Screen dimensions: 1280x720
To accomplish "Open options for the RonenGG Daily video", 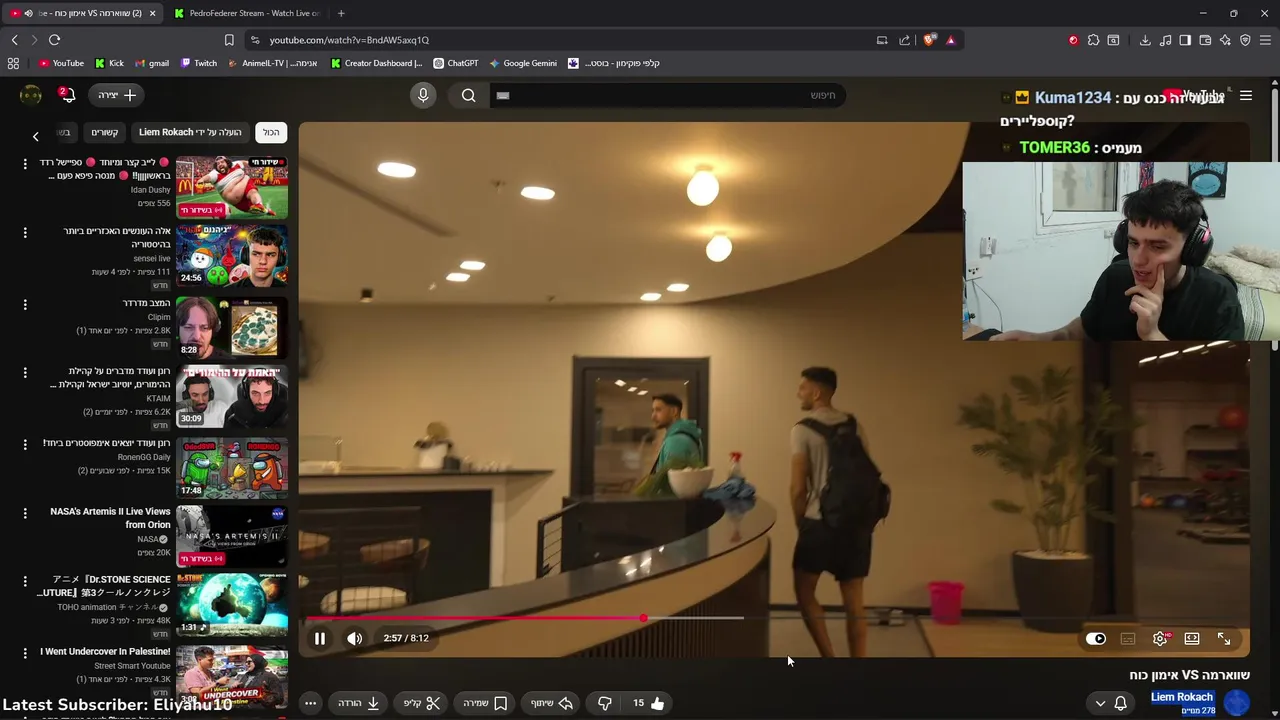I will tap(25, 444).
